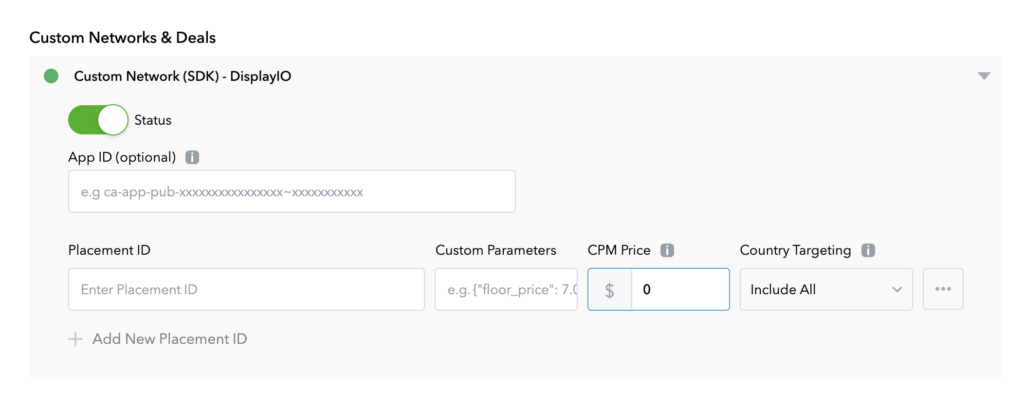Screen dimensions: 1024x412
Task: Click the Status label next to toggle
Action: click(x=153, y=120)
